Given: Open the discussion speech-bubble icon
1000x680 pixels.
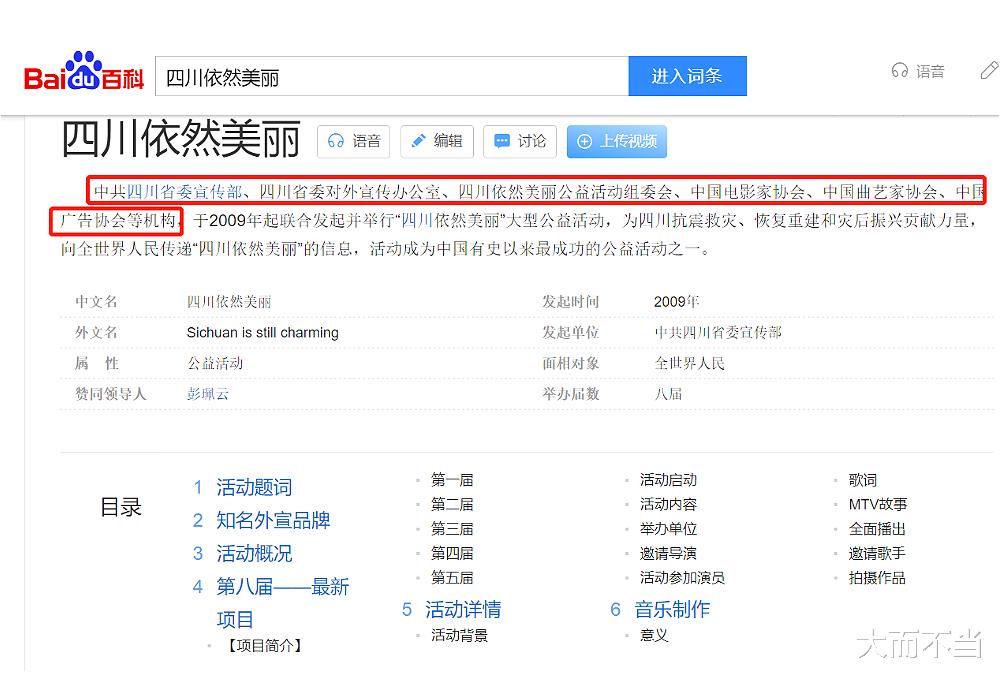Looking at the screenshot, I should pyautogui.click(x=519, y=141).
